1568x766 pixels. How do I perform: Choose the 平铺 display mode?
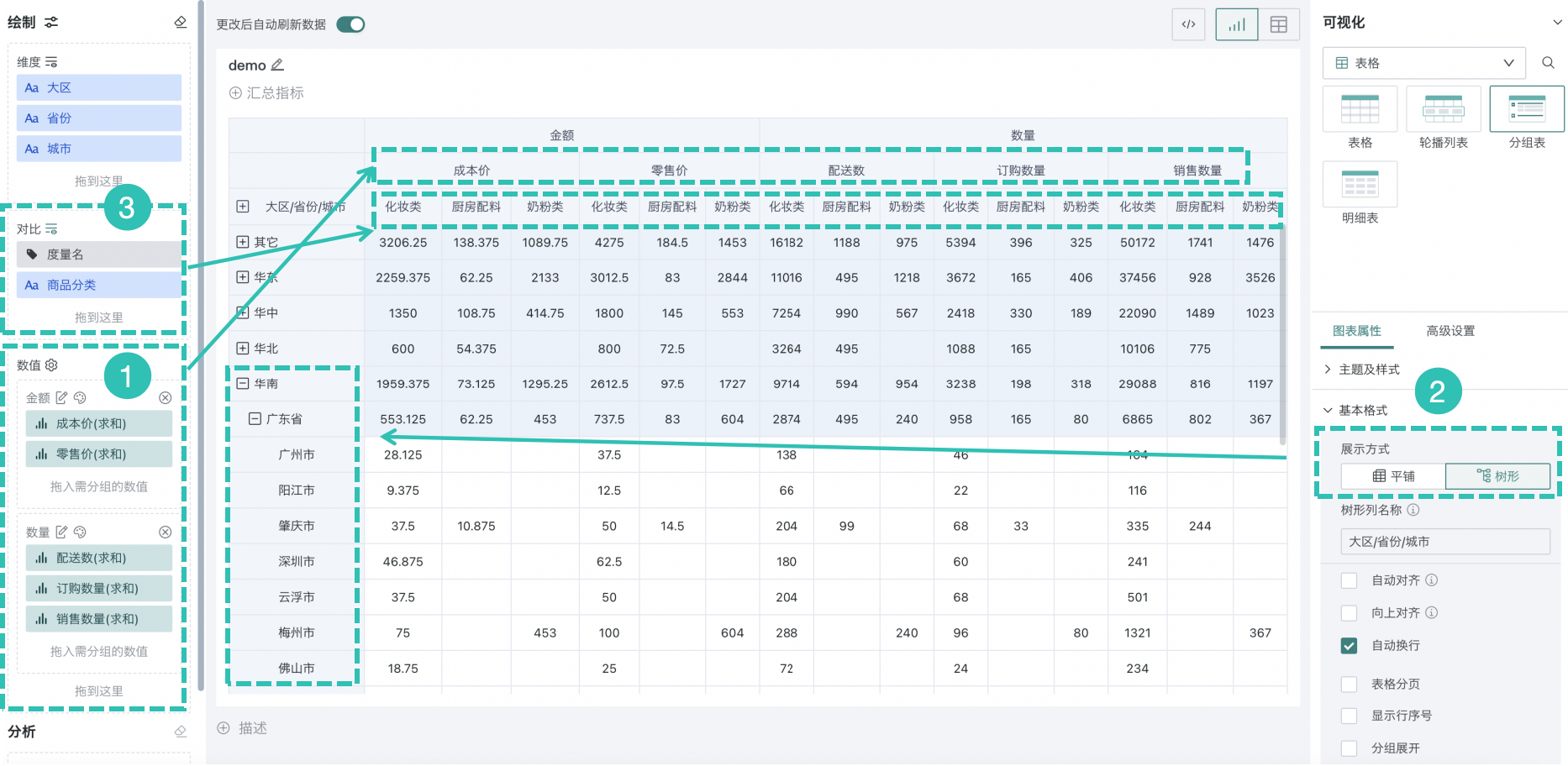pyautogui.click(x=1393, y=476)
